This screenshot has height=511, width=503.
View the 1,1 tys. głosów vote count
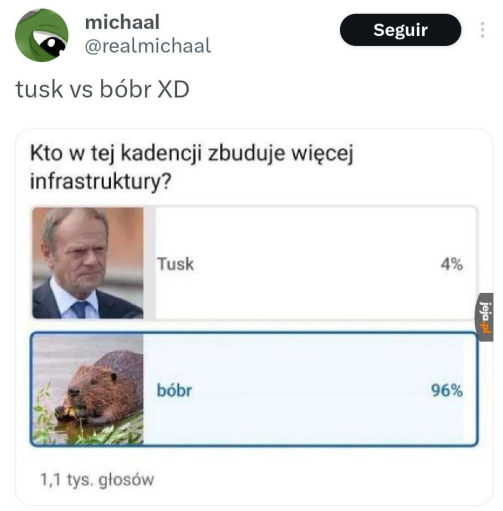coord(97,480)
